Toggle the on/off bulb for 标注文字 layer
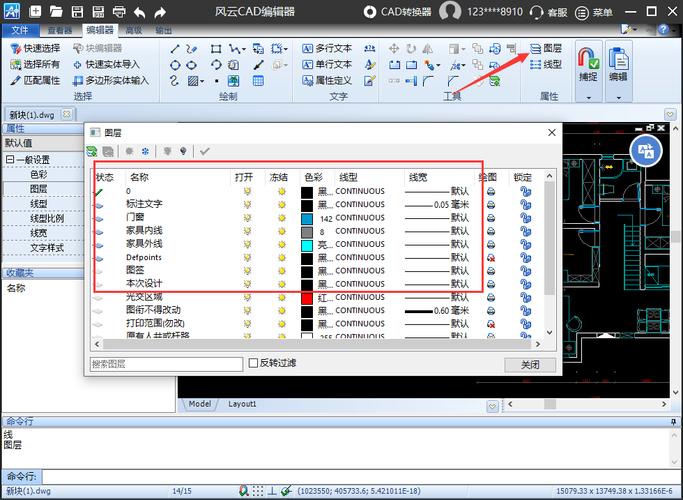 click(x=247, y=204)
